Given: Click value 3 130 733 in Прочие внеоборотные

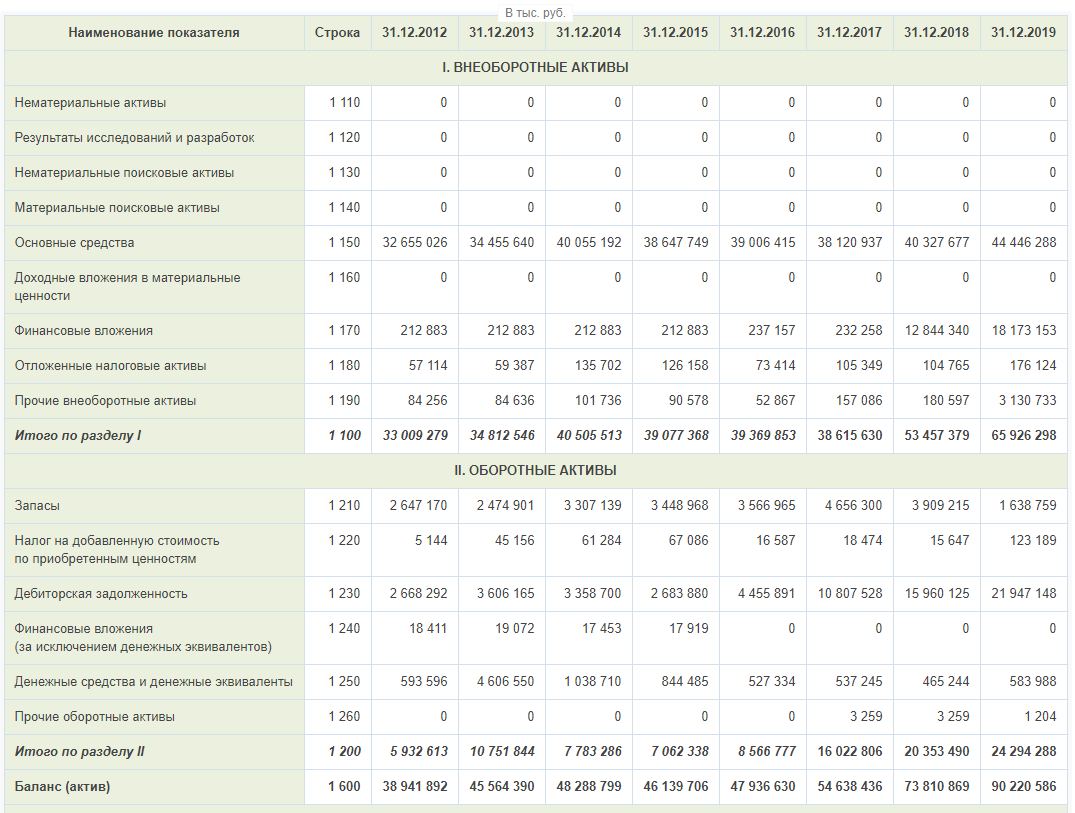Looking at the screenshot, I should pos(1028,400).
